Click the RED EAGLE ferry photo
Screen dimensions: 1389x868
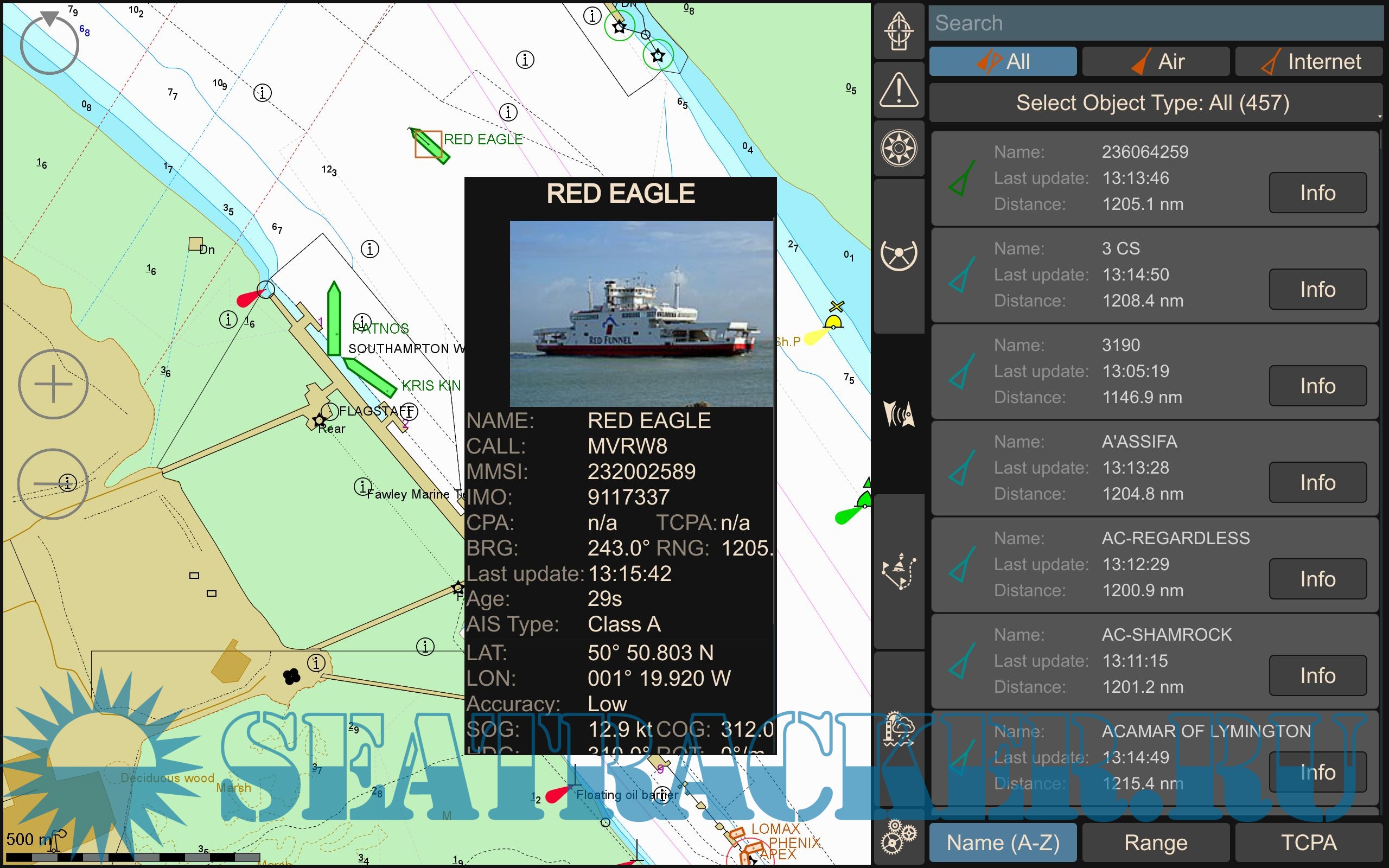(x=641, y=314)
